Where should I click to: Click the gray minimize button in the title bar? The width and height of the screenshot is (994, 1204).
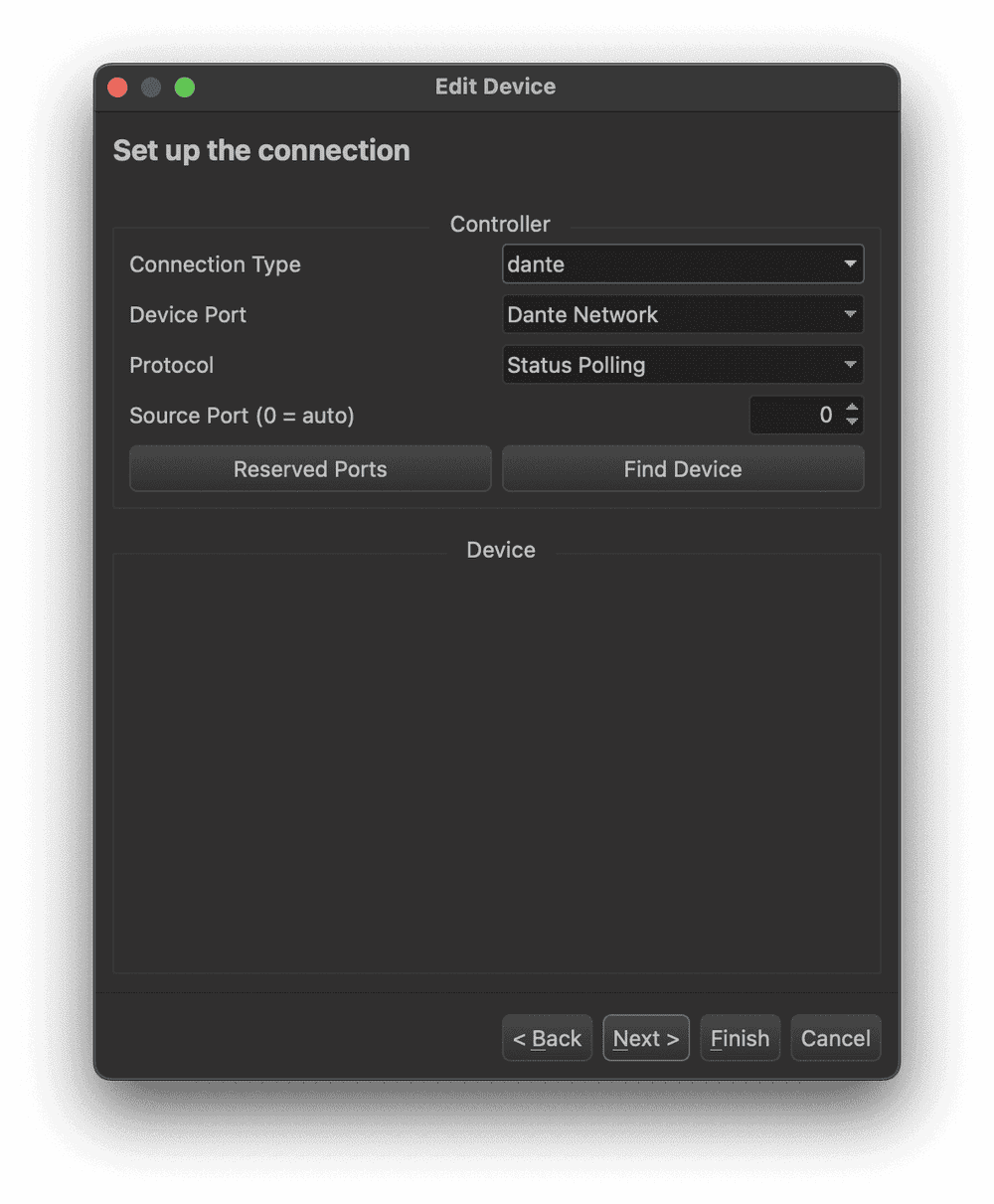point(151,87)
